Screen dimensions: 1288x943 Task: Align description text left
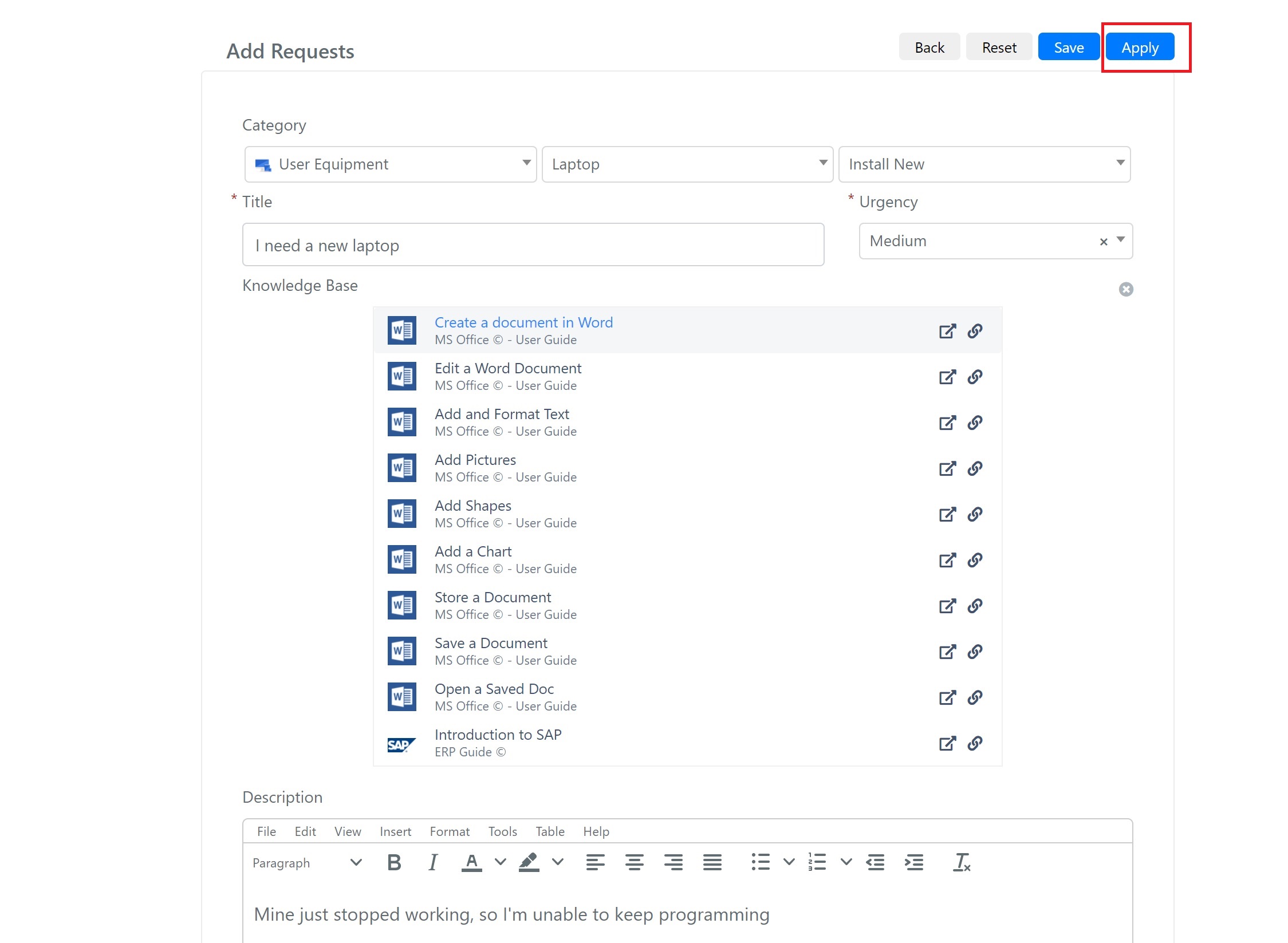click(x=596, y=862)
